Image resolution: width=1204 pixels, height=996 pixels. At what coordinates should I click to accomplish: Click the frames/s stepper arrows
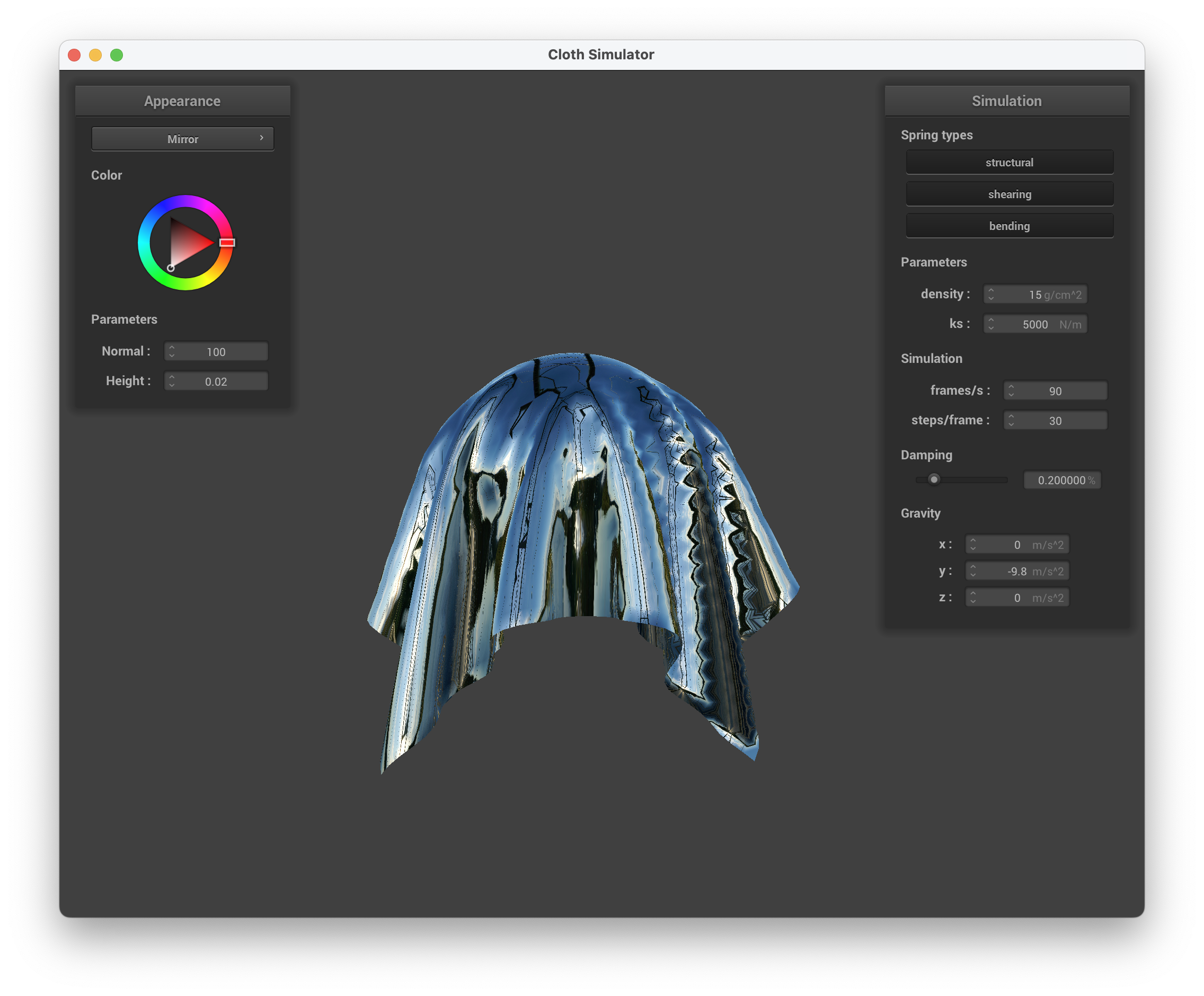click(1011, 391)
